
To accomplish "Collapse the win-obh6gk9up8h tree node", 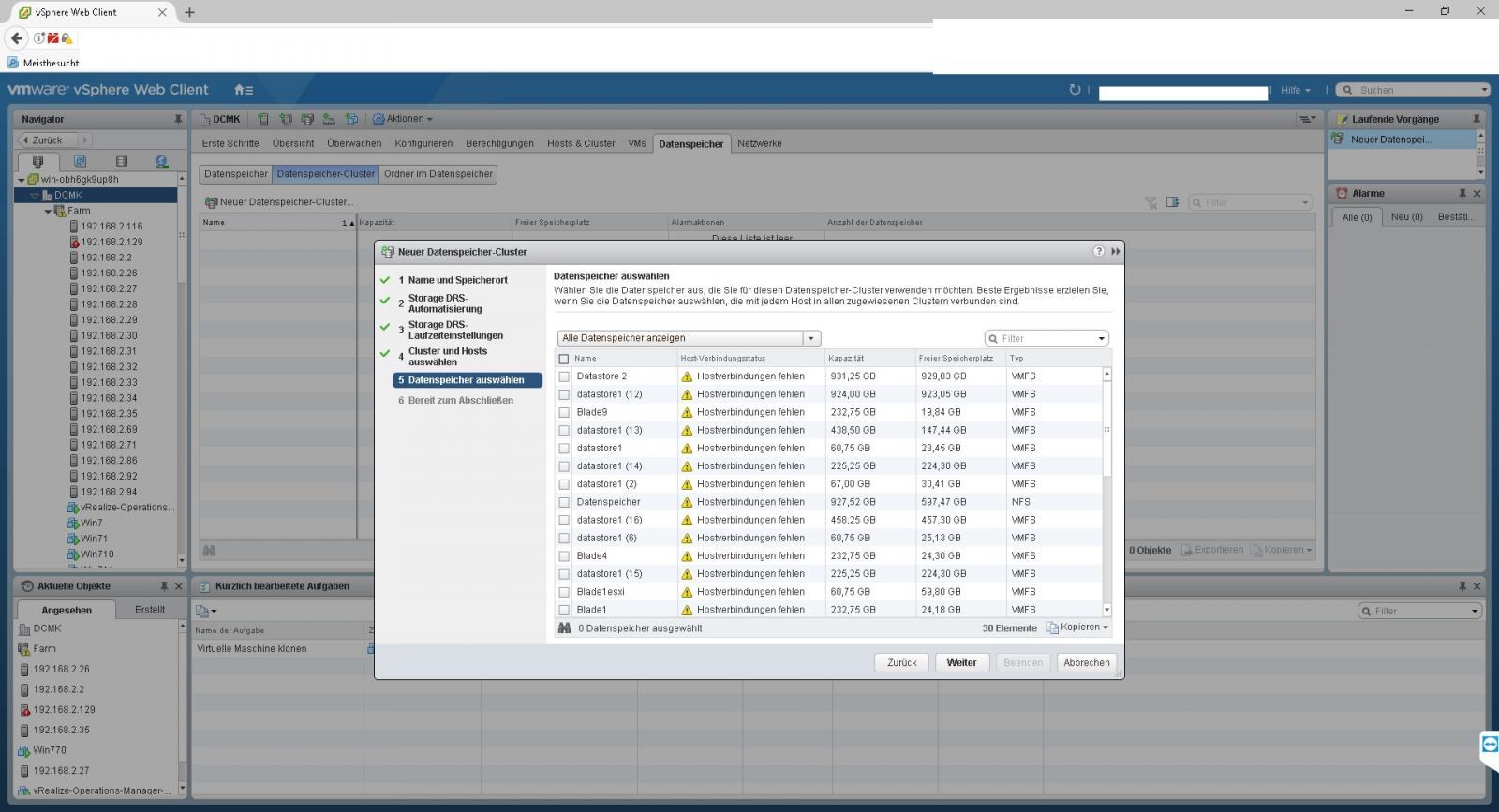I will 21,180.
